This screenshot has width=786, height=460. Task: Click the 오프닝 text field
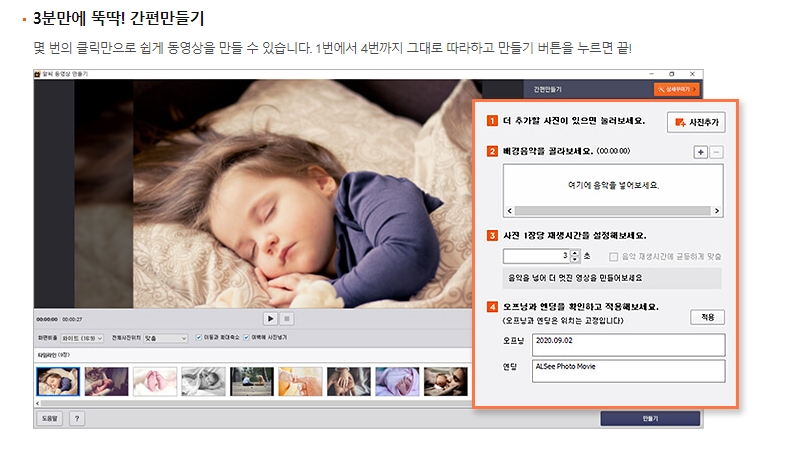[628, 345]
